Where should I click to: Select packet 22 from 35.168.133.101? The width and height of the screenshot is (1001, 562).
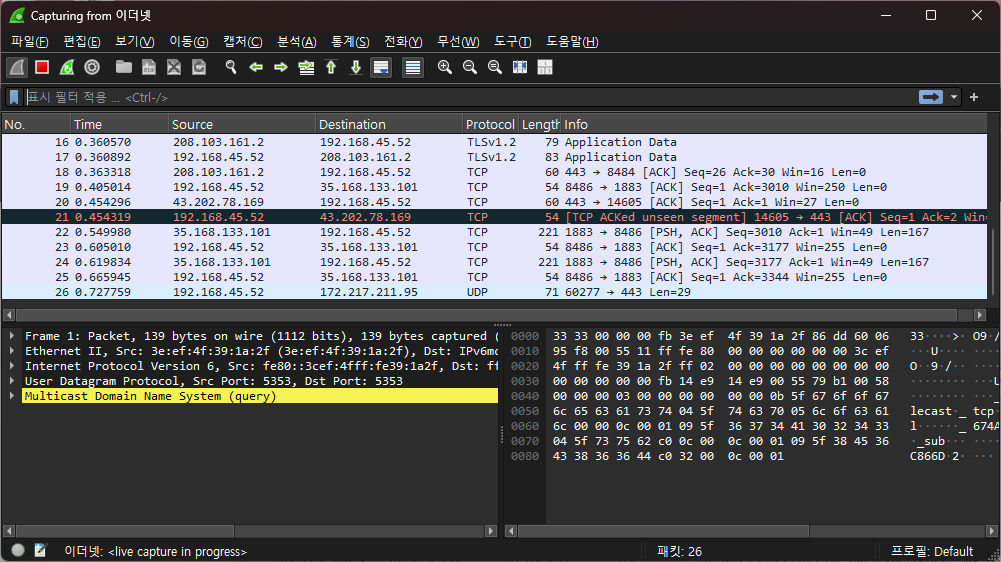click(494, 232)
